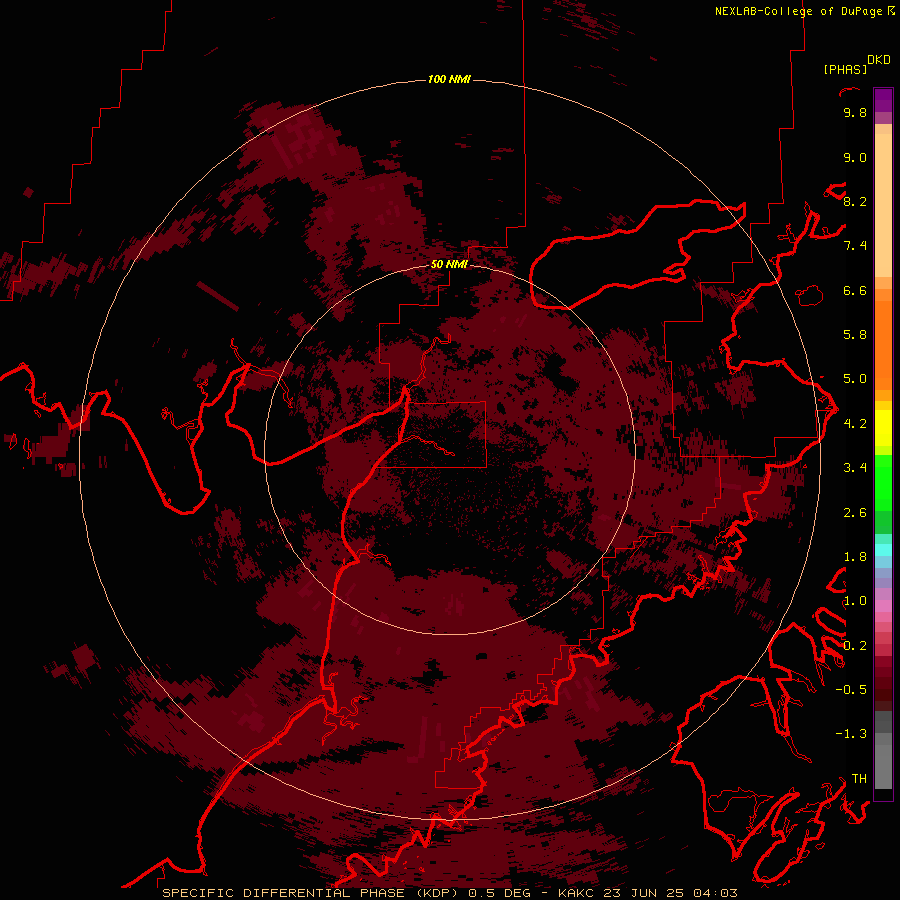Select the -1.3 value on the scale

pyautogui.click(x=851, y=734)
